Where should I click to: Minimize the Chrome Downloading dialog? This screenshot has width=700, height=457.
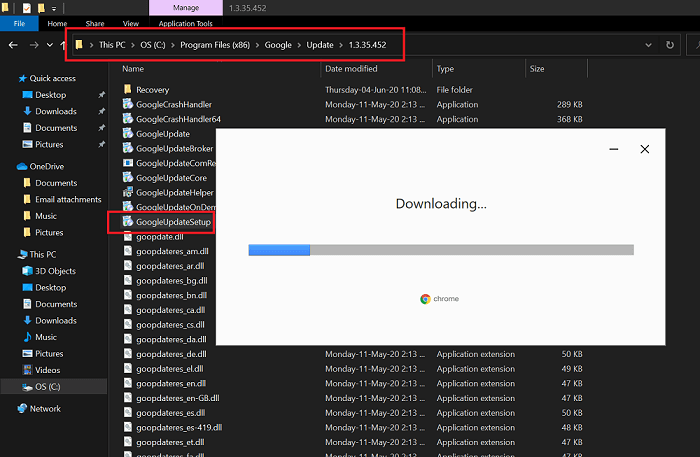coord(614,149)
